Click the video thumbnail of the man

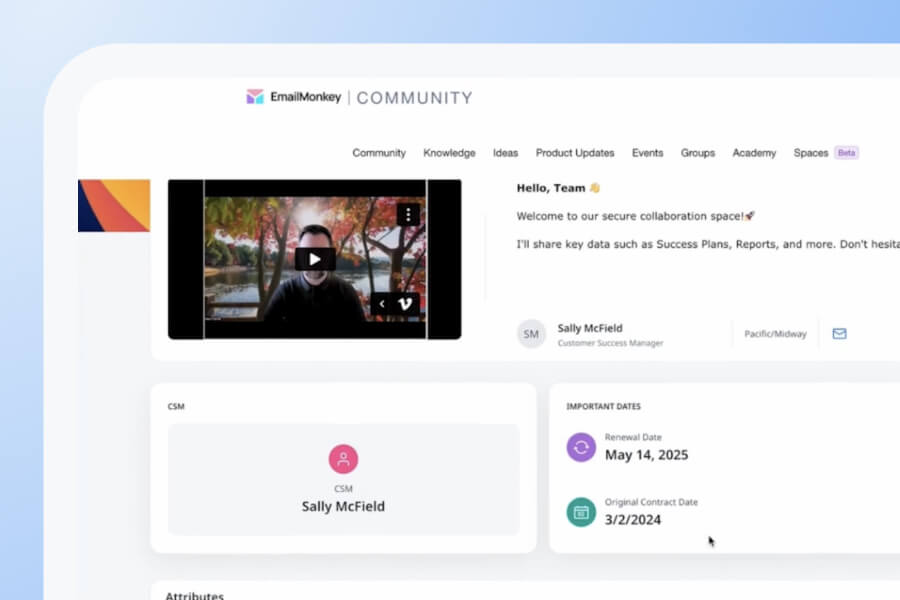pos(315,260)
